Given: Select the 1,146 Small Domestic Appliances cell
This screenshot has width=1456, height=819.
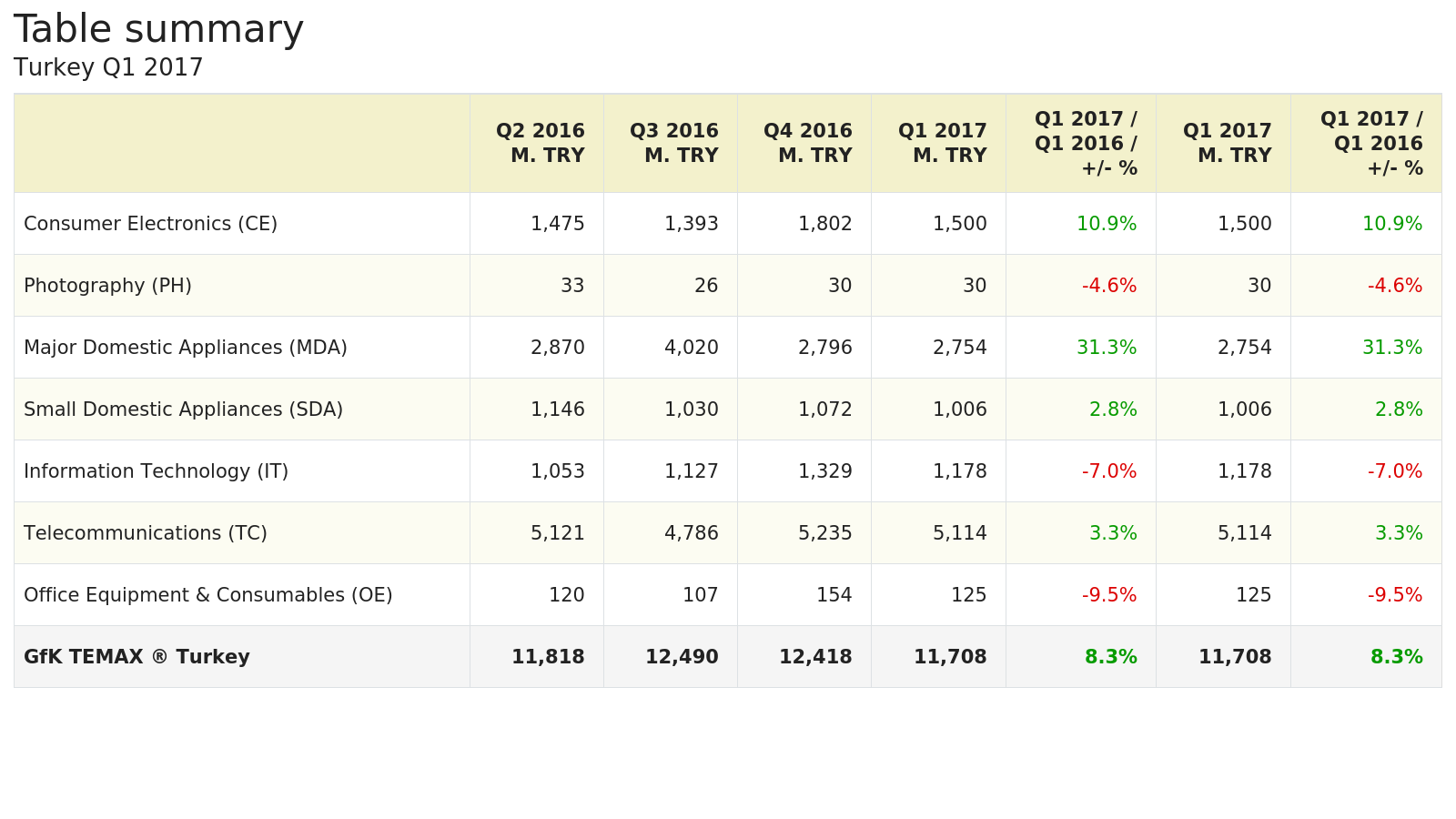Looking at the screenshot, I should coord(557,409).
